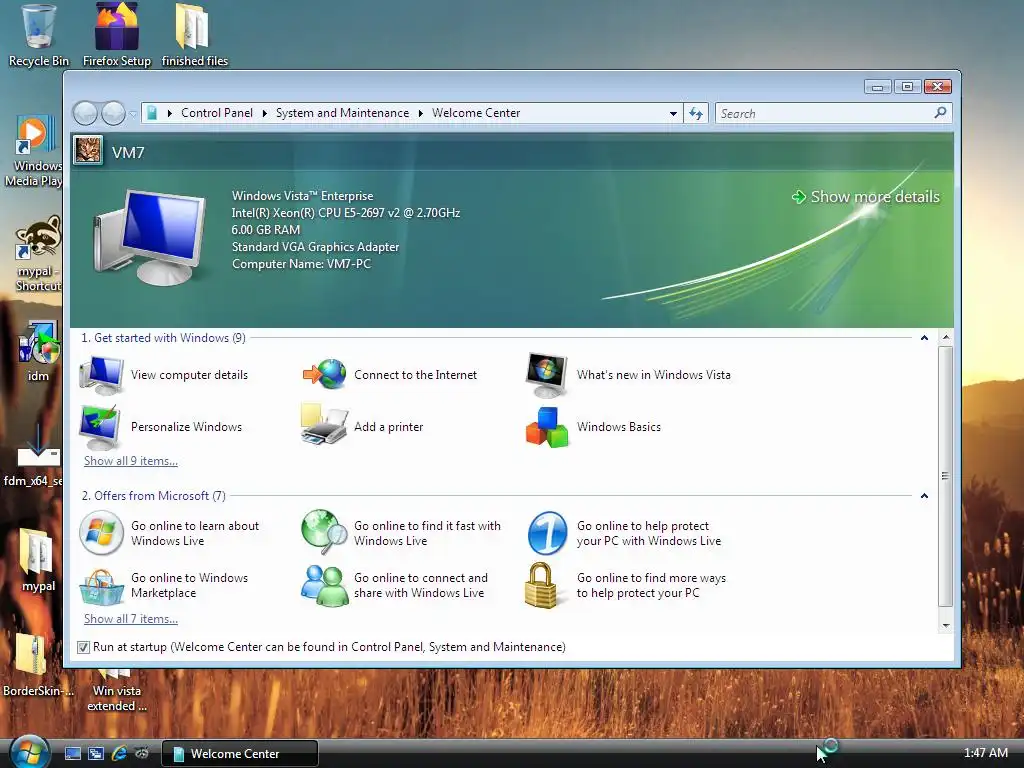Click 2. Offers from Microsoft heading
Screen dimensions: 1024x768
(x=153, y=496)
